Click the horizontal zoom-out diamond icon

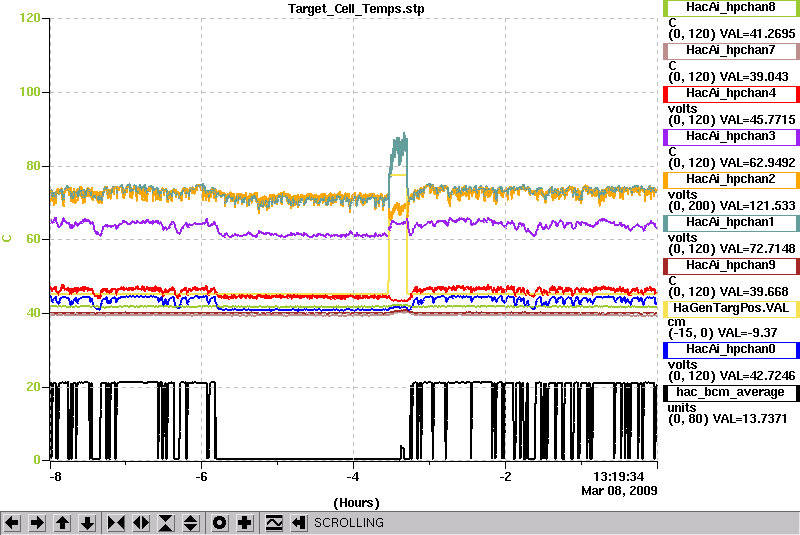tap(141, 523)
